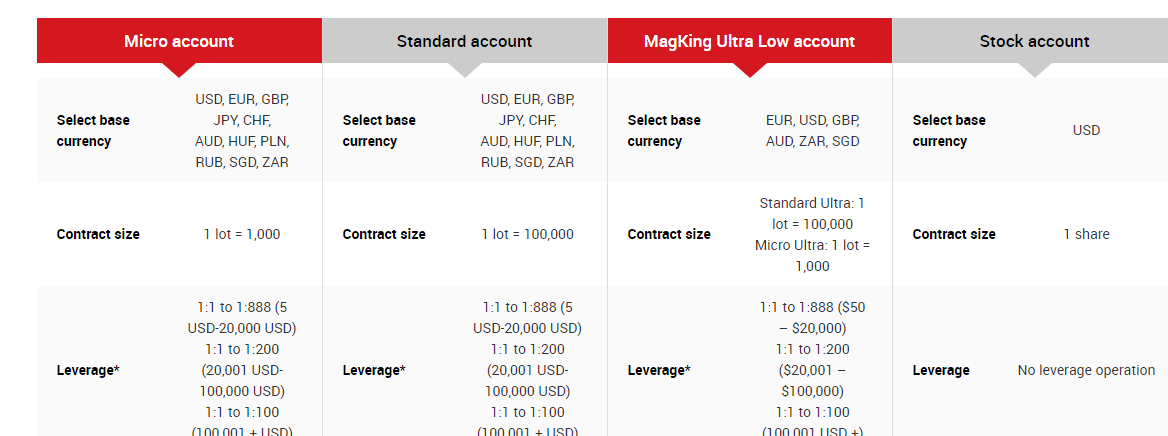This screenshot has height=436, width=1168.
Task: Select the Standard account header
Action: 465,41
